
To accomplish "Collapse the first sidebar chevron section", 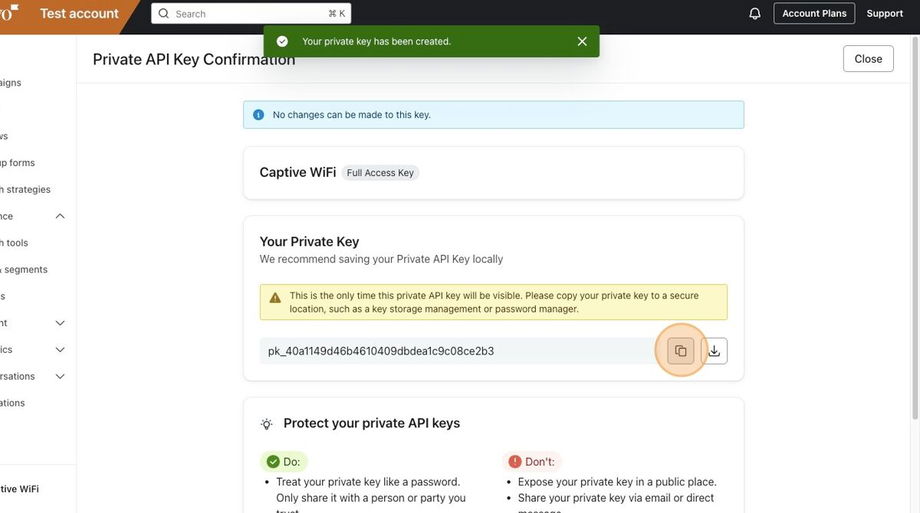I will 60,216.
